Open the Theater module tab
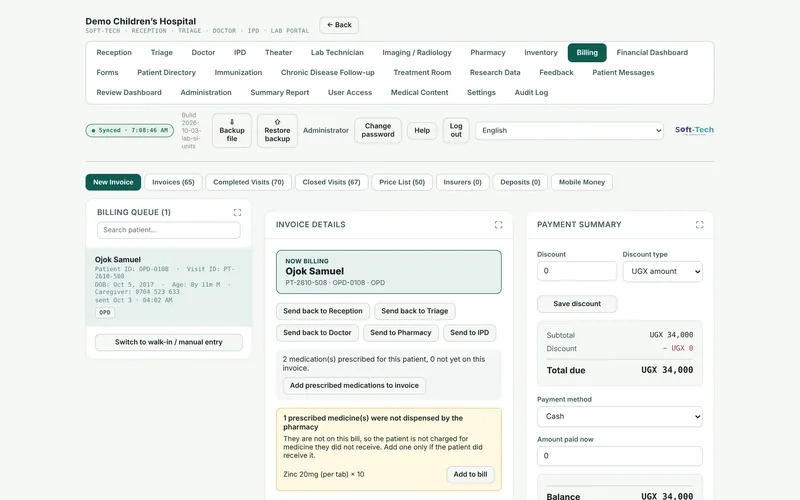The width and height of the screenshot is (800, 500). click(x=278, y=53)
